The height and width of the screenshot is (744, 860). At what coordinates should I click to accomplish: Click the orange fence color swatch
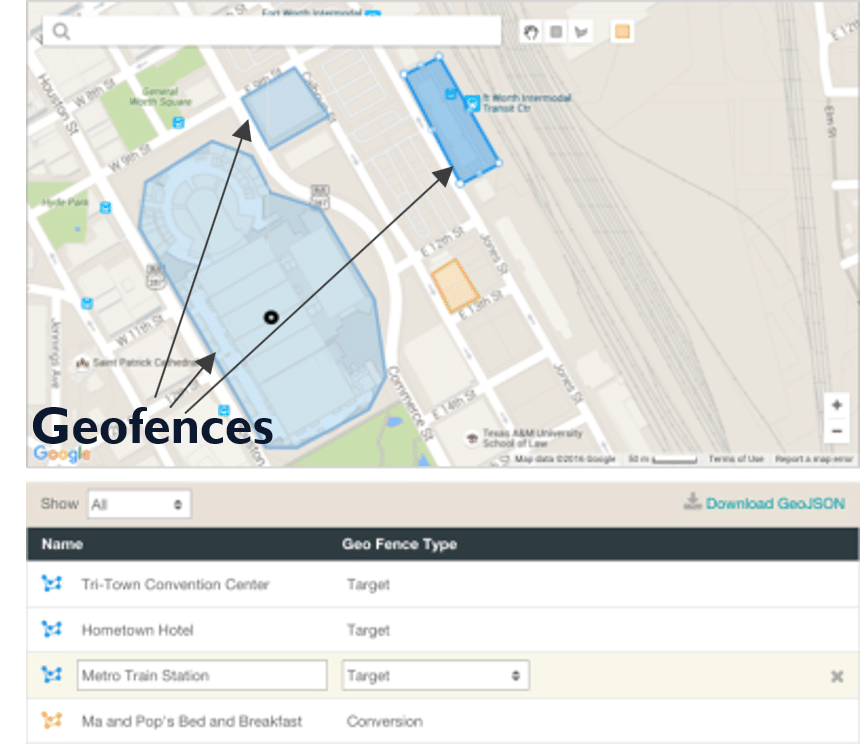[x=622, y=32]
